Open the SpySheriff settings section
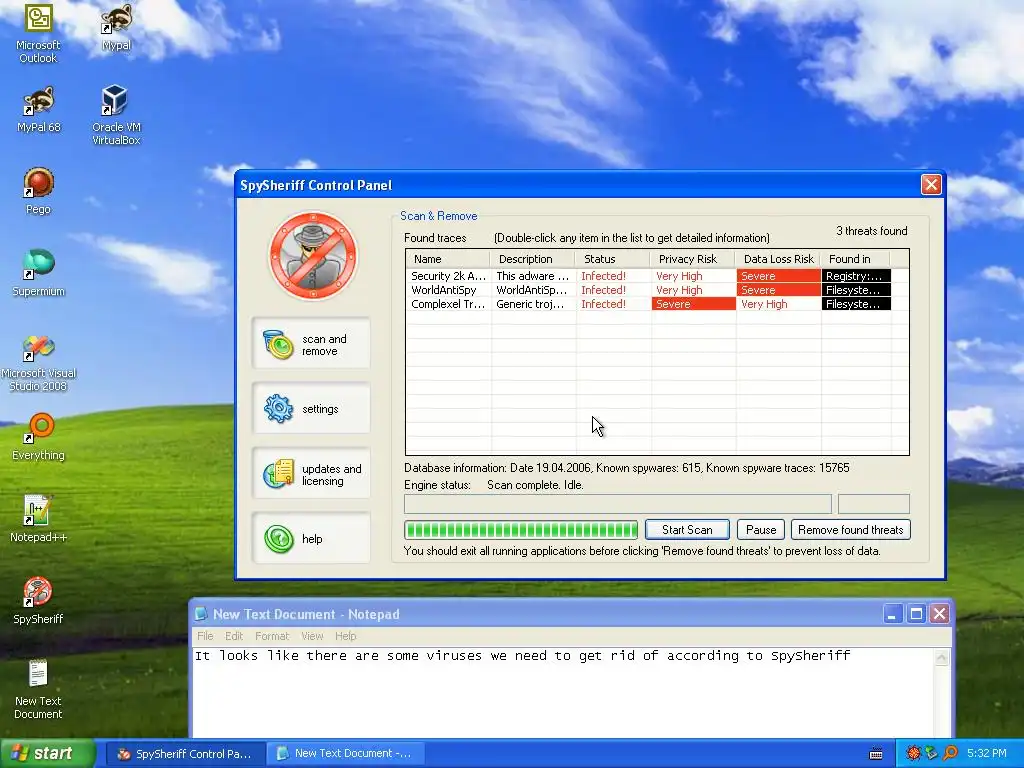The height and width of the screenshot is (768, 1024). [x=311, y=409]
